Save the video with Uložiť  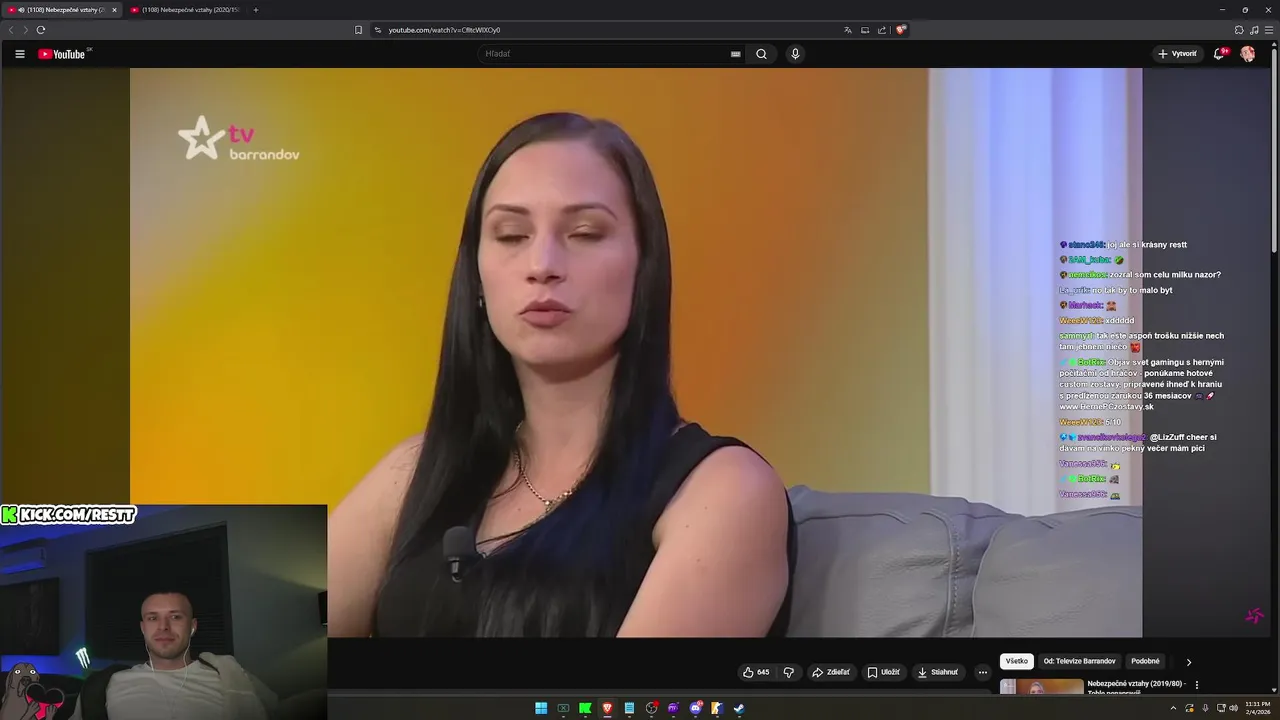[883, 672]
